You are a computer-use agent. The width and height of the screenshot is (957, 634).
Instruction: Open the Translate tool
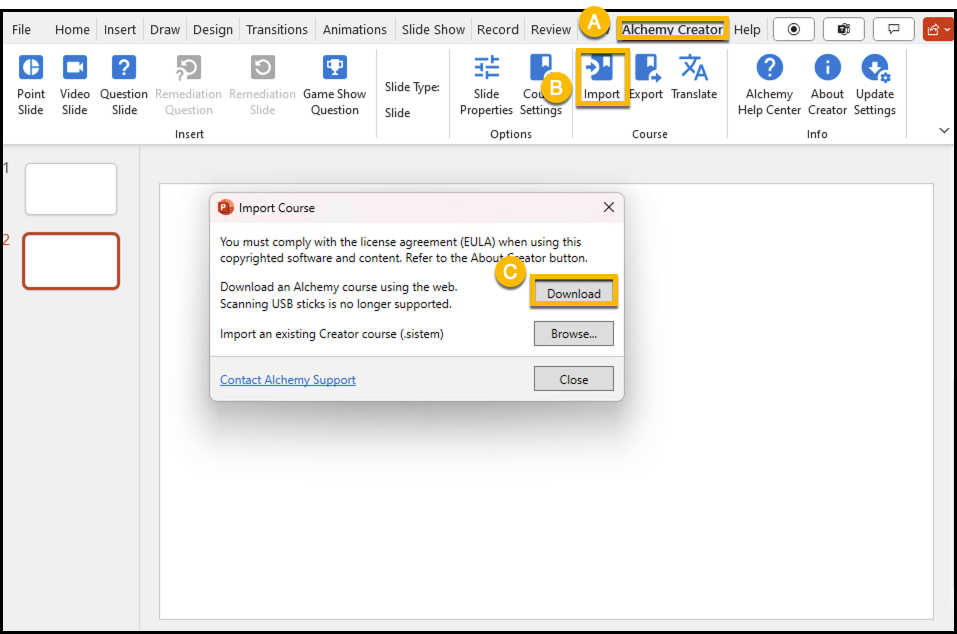(694, 78)
